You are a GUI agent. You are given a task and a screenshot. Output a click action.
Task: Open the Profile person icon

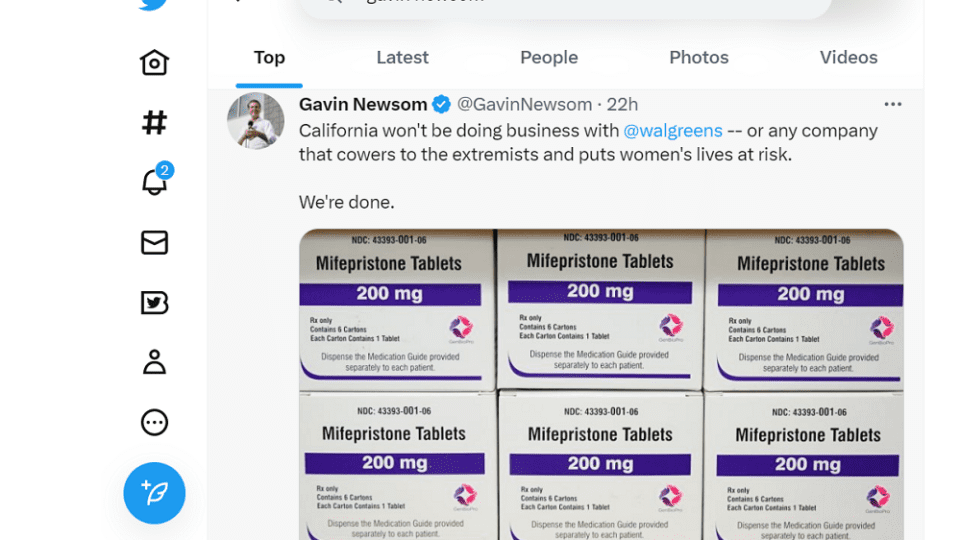point(154,362)
